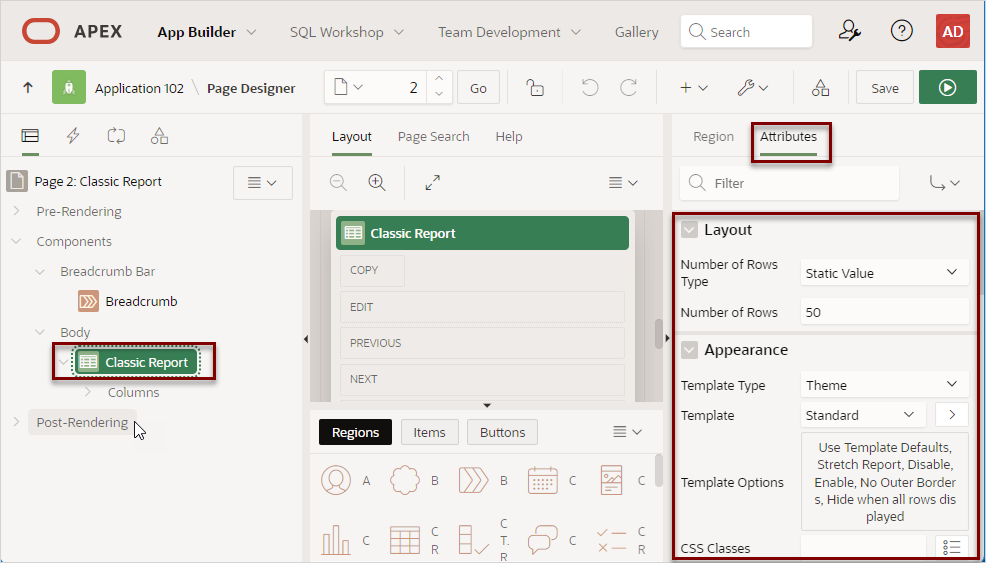The width and height of the screenshot is (986, 563).
Task: Expand the Post-Rendering node
Action: coord(17,422)
